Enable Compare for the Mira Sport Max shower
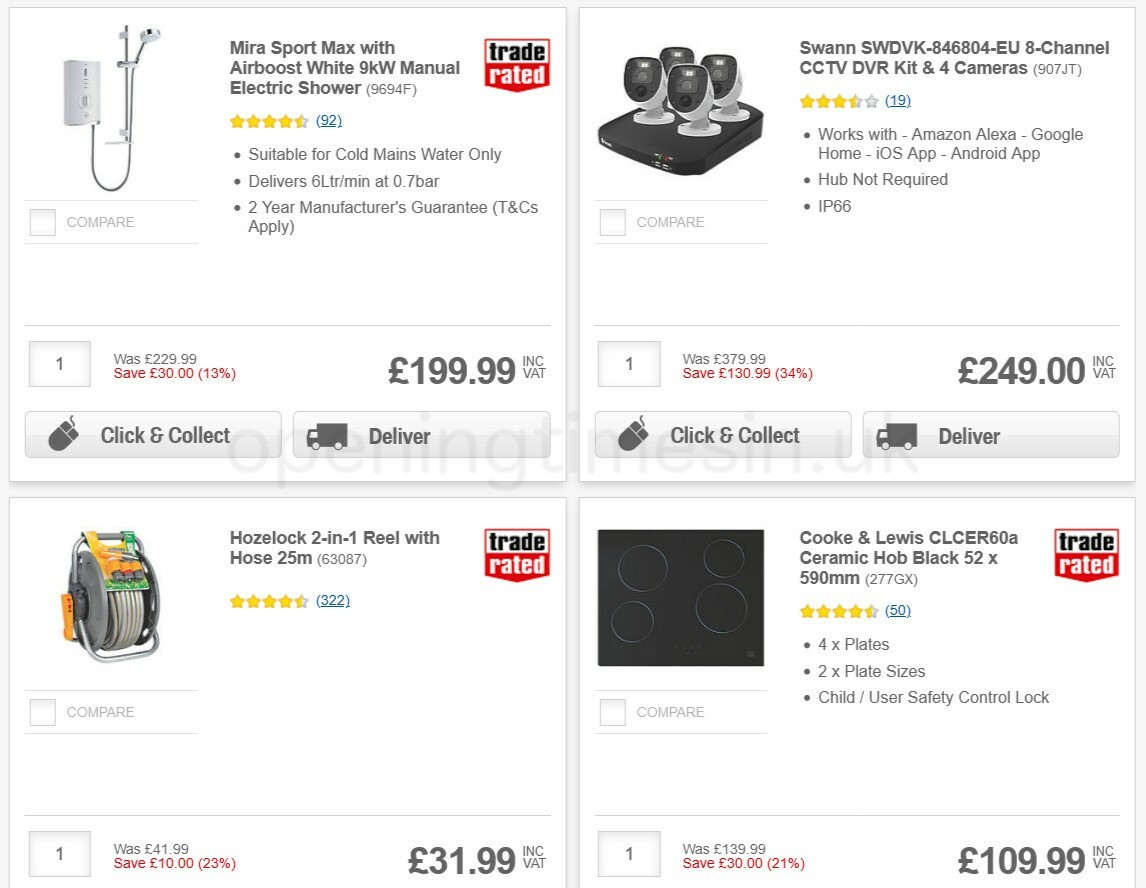The image size is (1146, 888). (42, 222)
